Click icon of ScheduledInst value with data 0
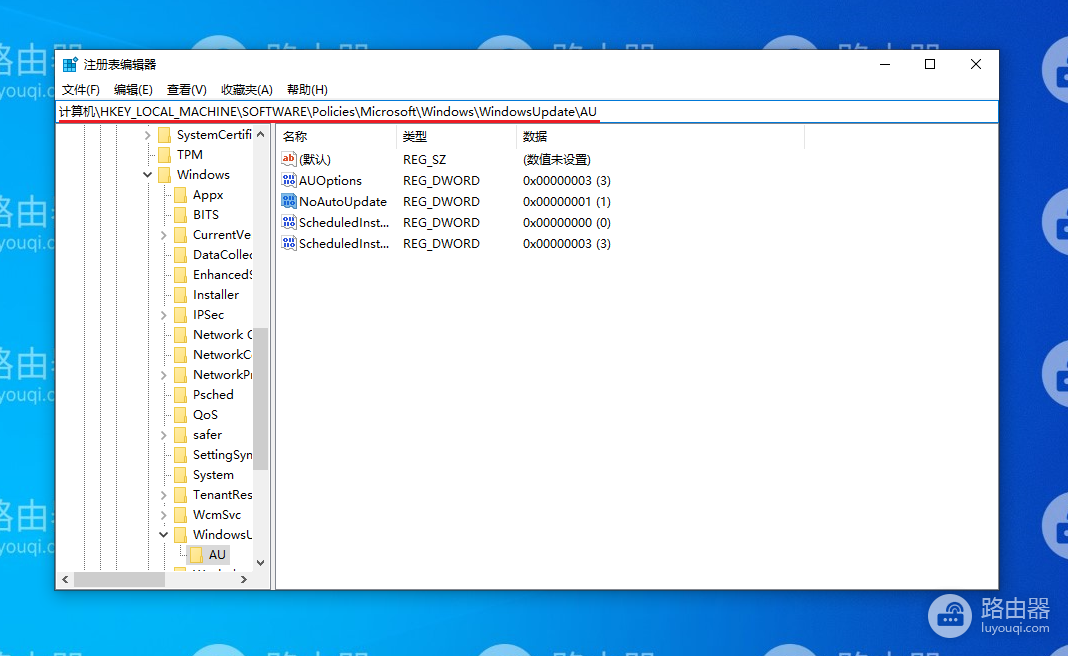This screenshot has height=656, width=1068. coord(289,223)
